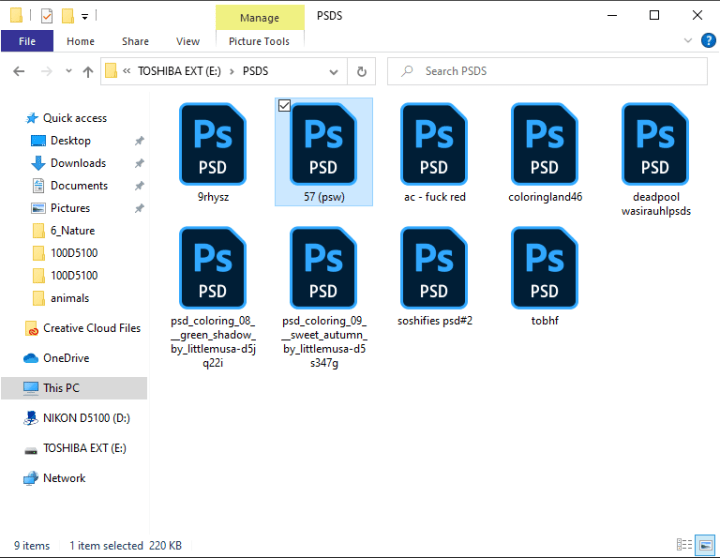
Task: Open the Downloads folder shortcut
Action: (x=78, y=163)
